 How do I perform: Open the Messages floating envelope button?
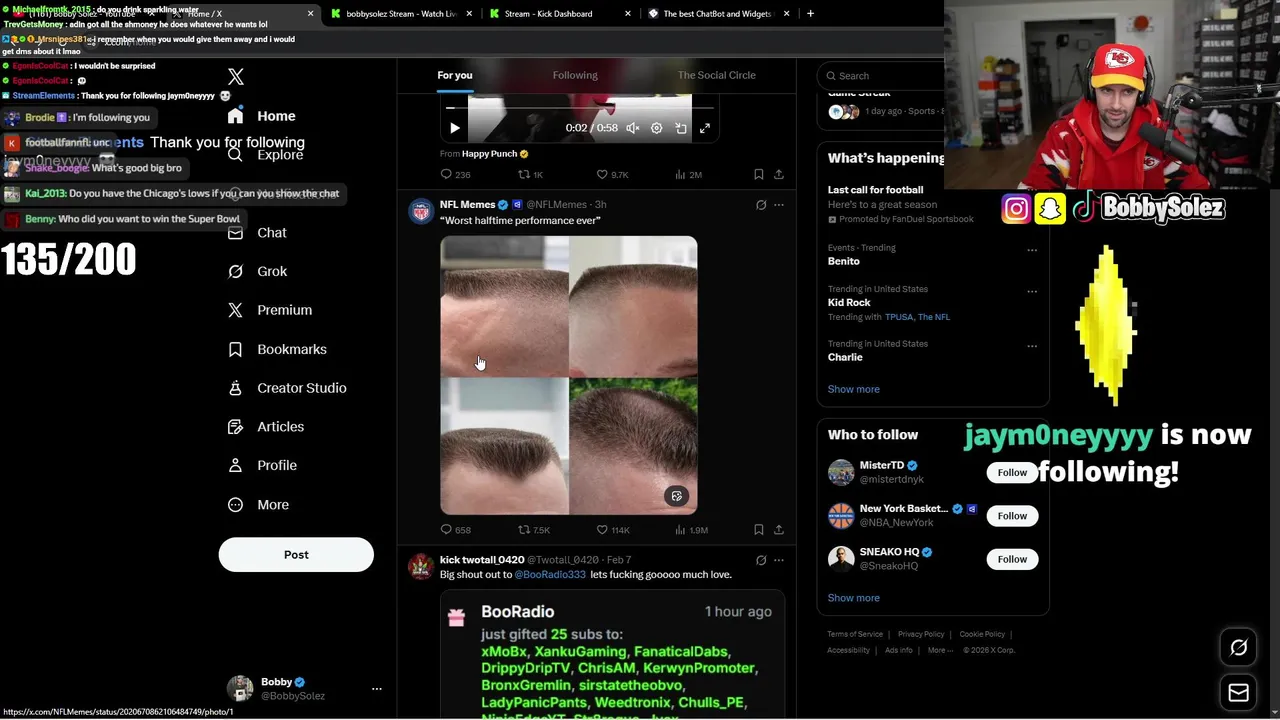1239,693
